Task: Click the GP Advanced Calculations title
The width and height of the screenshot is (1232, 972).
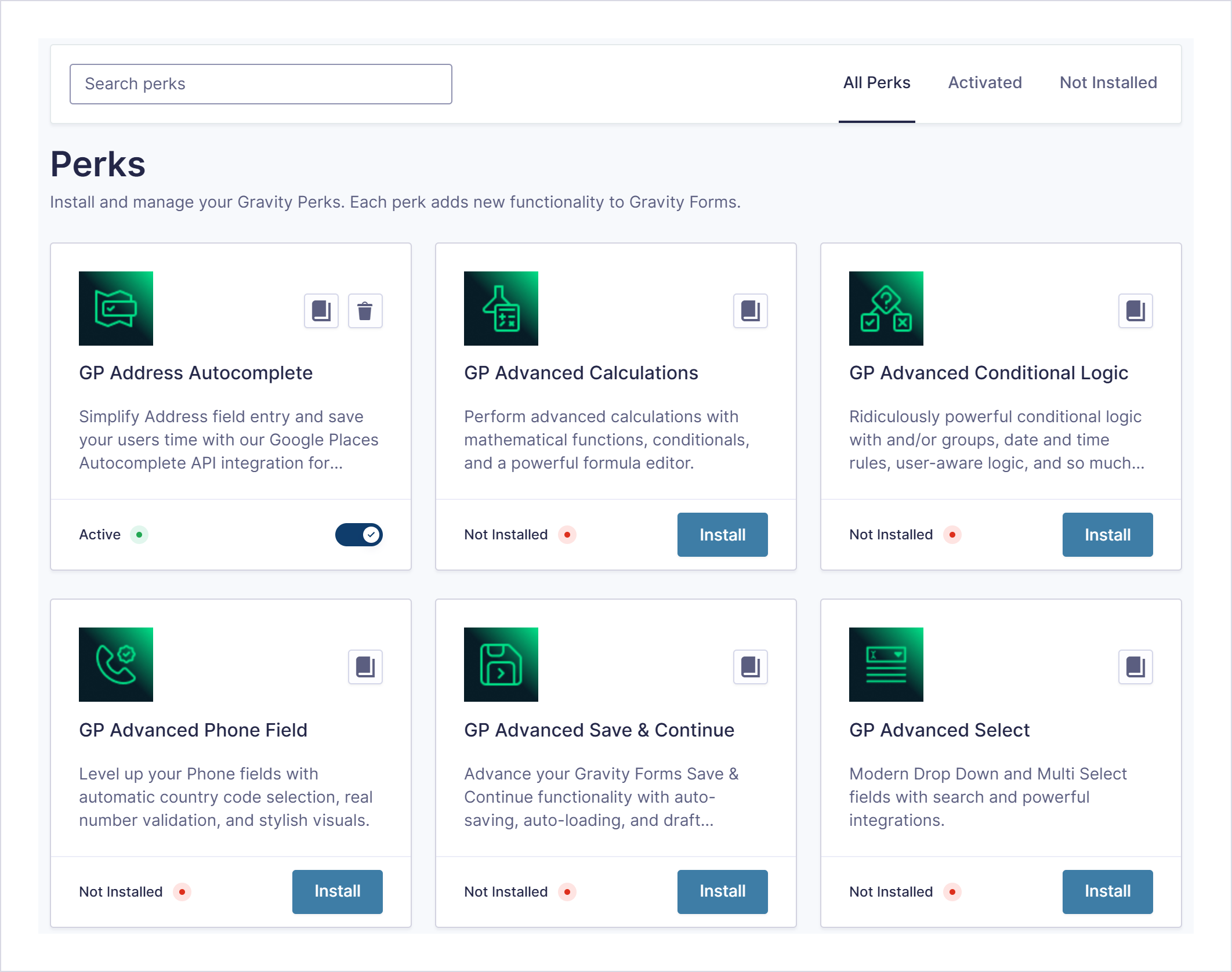Action: [581, 373]
